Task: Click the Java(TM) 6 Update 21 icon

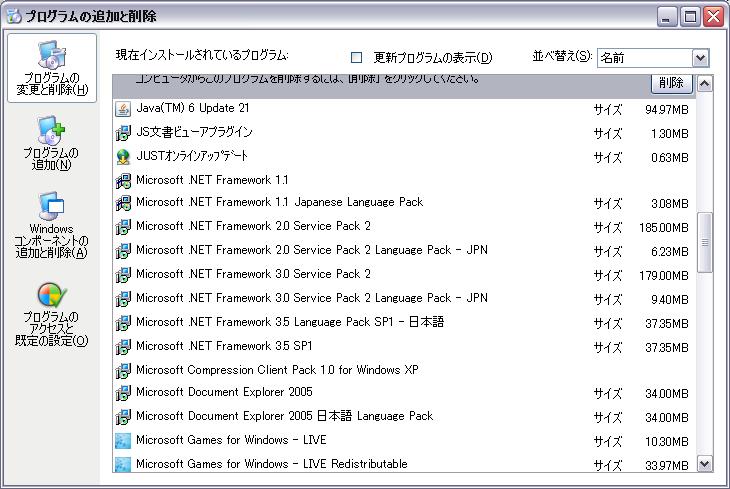Action: tap(123, 108)
